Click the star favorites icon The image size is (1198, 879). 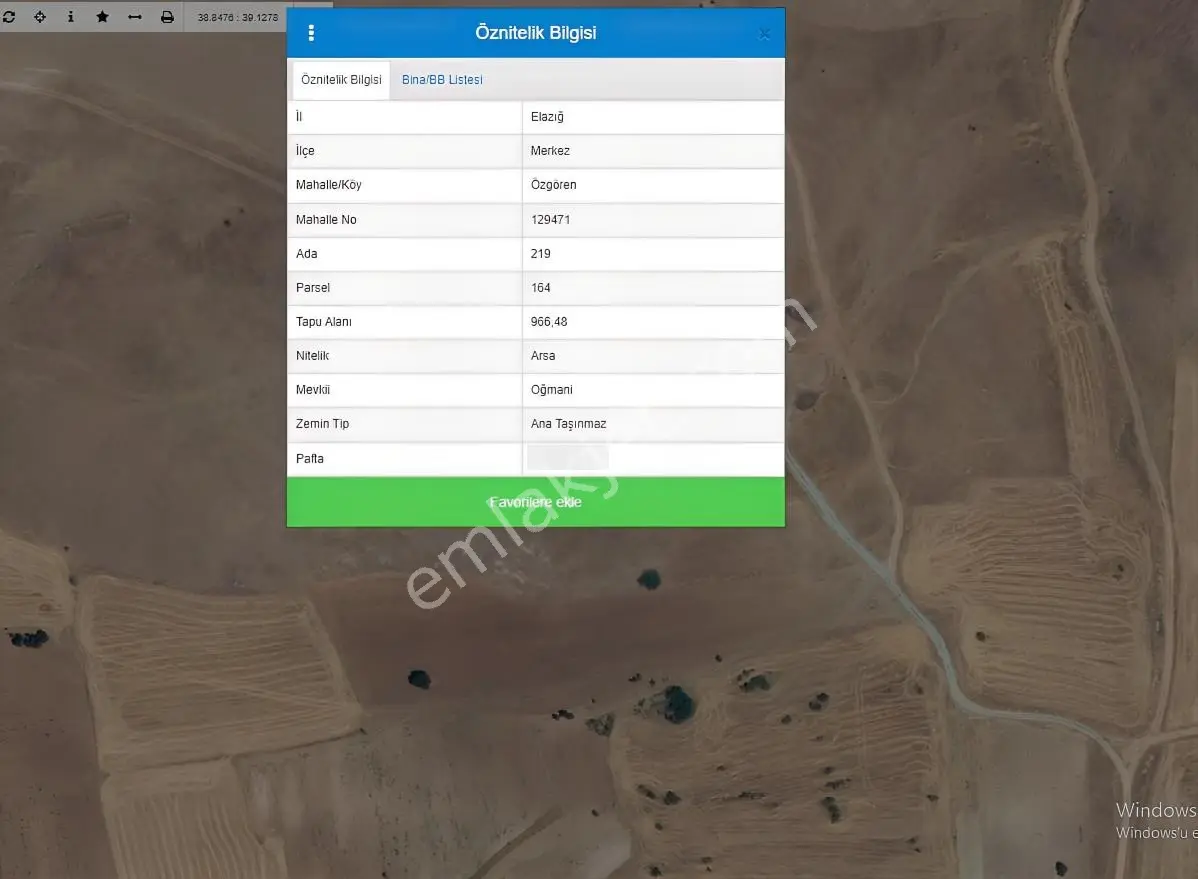pyautogui.click(x=102, y=17)
